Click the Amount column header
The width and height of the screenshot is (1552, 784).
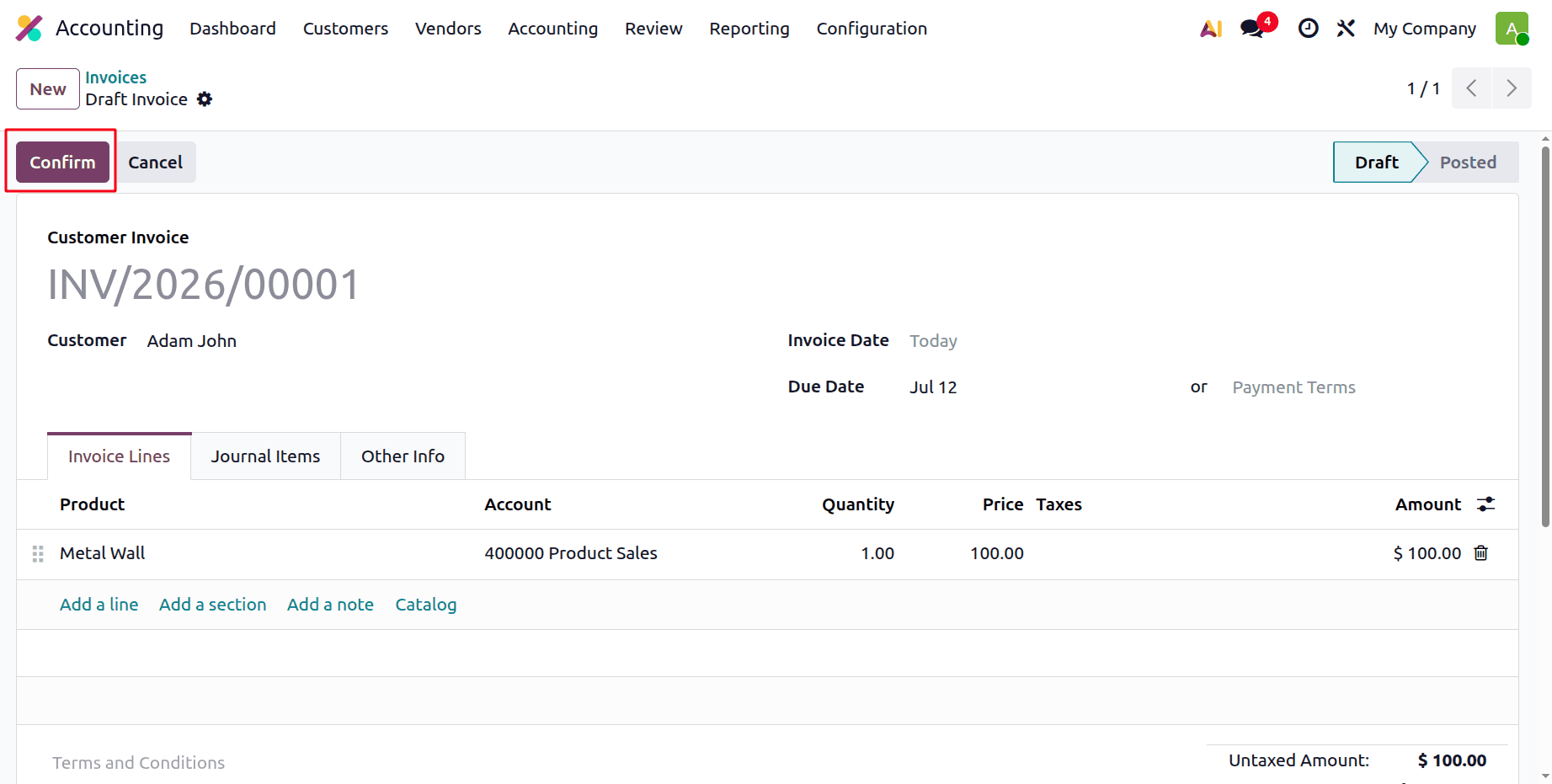[1428, 504]
